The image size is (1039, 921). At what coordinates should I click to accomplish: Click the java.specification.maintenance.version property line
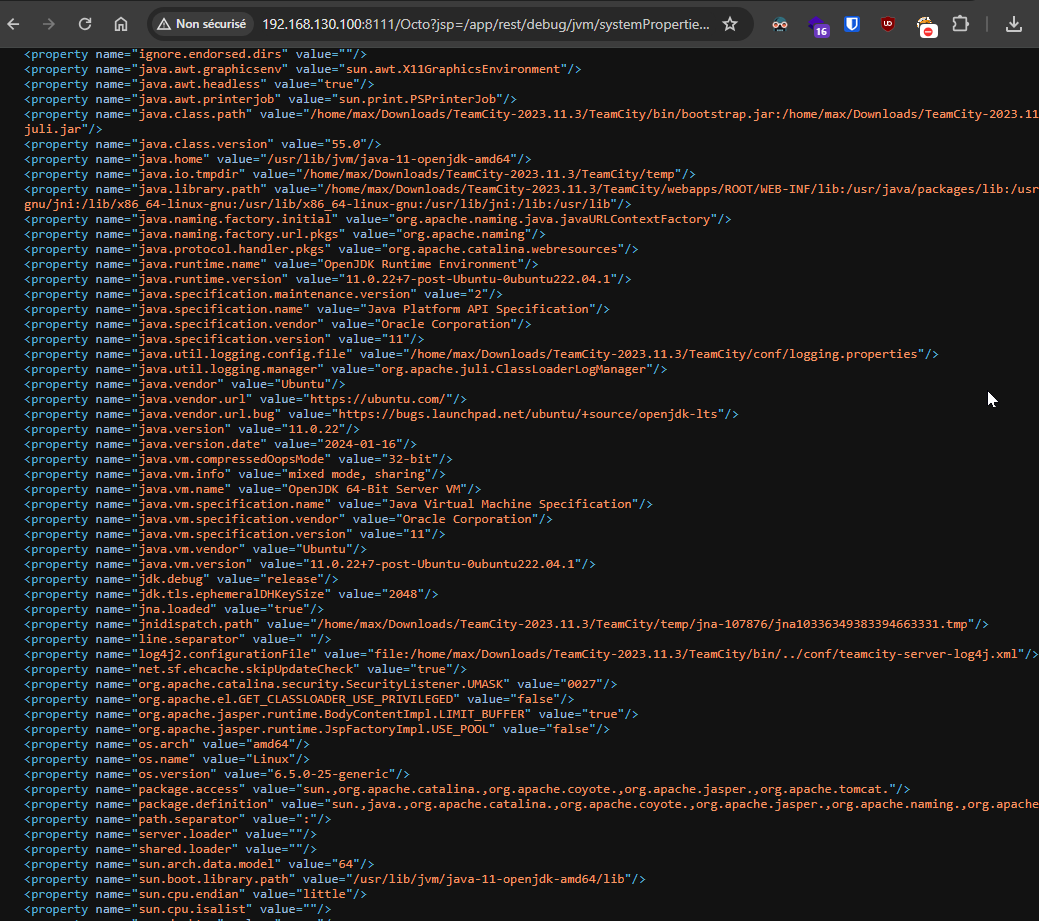264,294
